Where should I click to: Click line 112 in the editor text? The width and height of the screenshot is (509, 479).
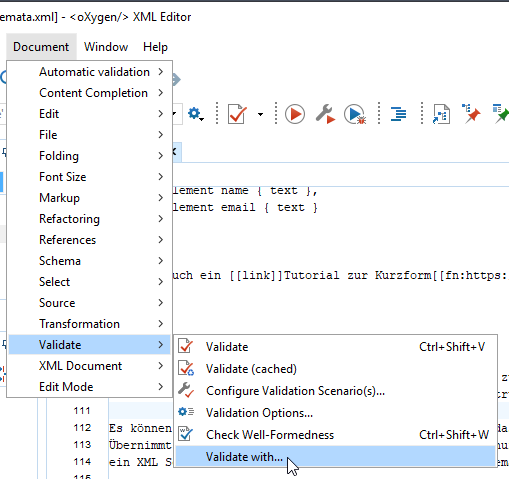coord(140,428)
